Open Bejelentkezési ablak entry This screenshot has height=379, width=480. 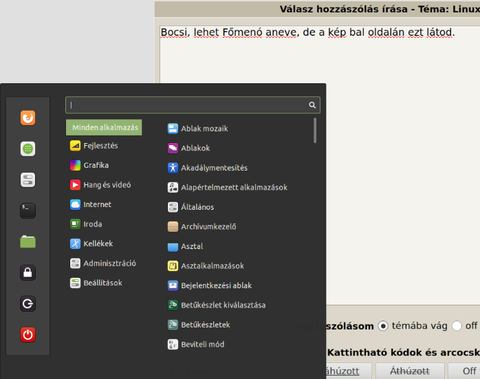pos(210,285)
